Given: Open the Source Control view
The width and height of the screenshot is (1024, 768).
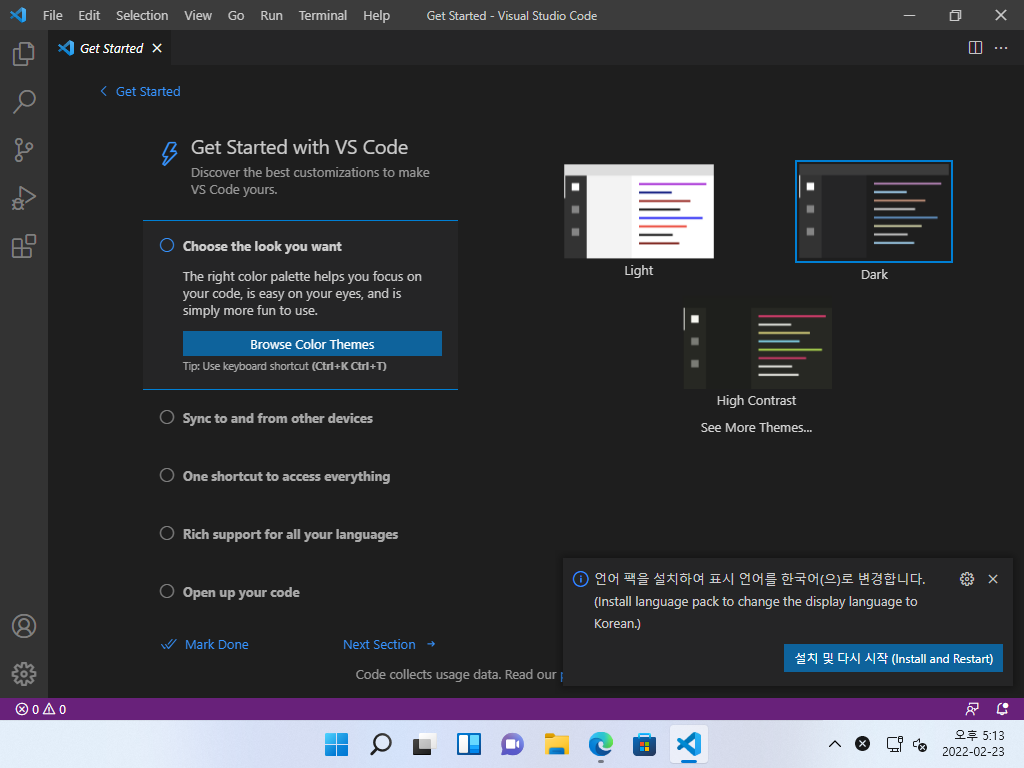Looking at the screenshot, I should click(x=24, y=150).
